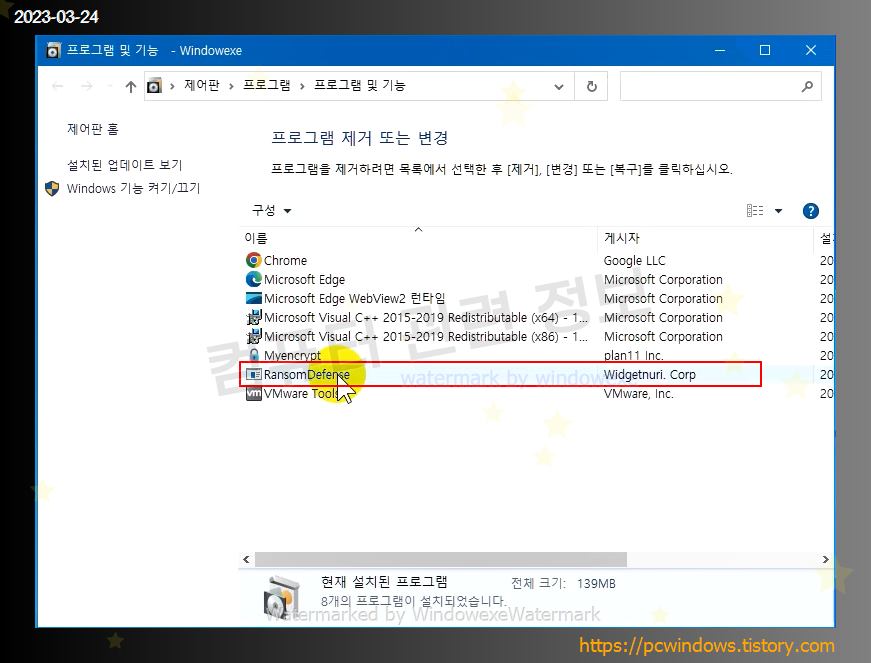Click the VMware Tools icon
Screen dimensions: 871x663
click(253, 393)
